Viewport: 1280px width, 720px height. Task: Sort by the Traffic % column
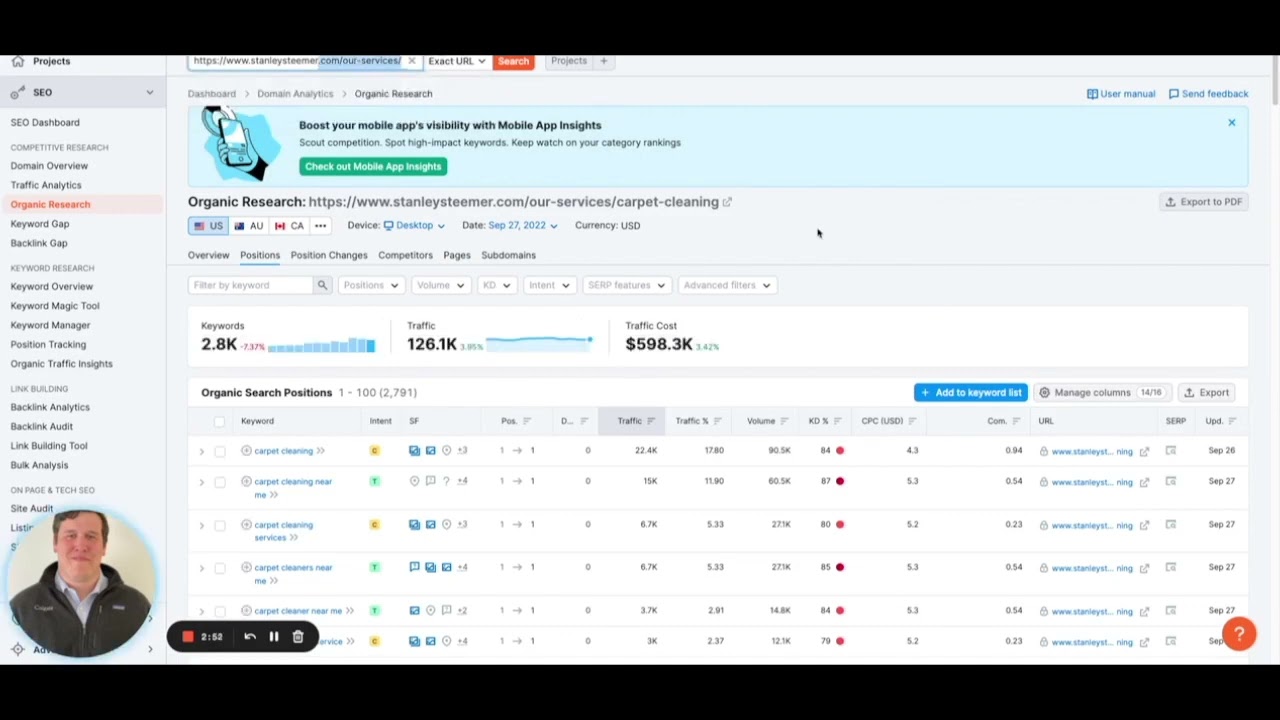[698, 421]
